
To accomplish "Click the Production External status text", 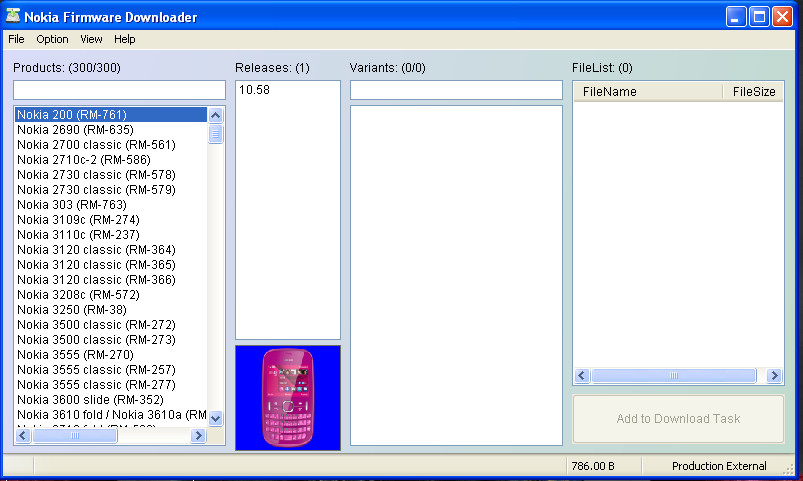I will pyautogui.click(x=719, y=466).
